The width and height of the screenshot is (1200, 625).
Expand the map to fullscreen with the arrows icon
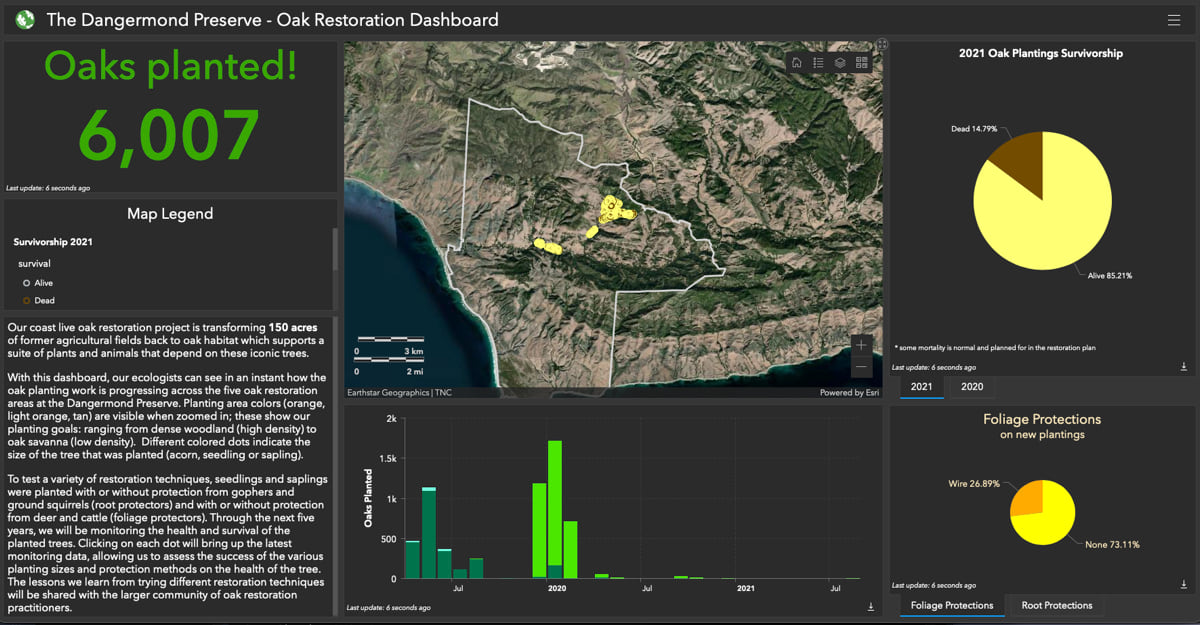[x=881, y=44]
